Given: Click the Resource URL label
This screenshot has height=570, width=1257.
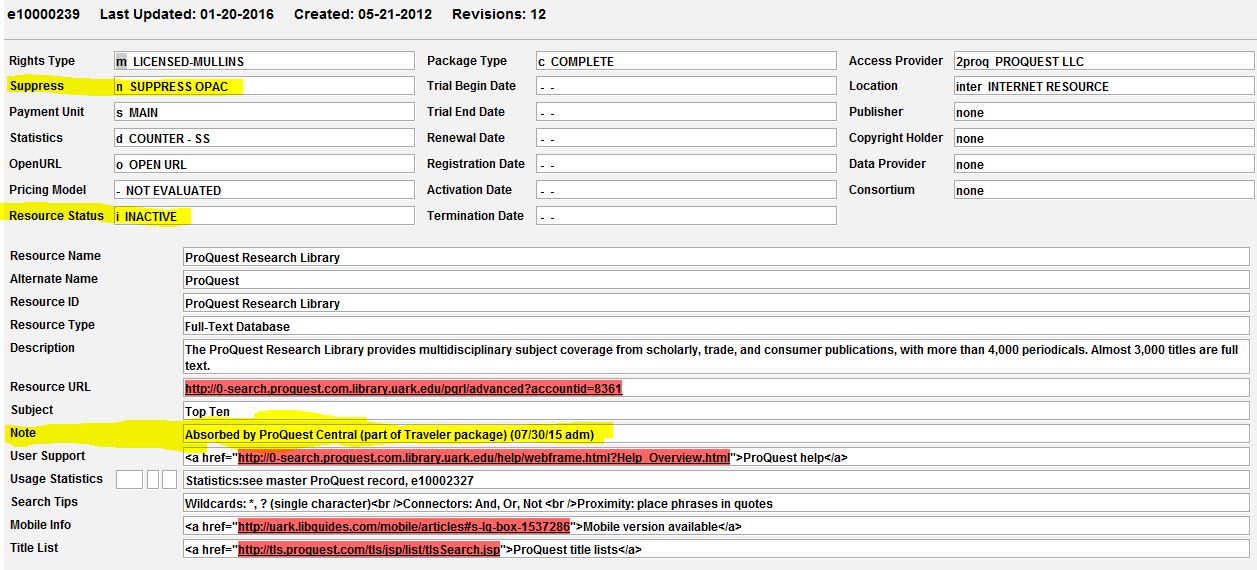Looking at the screenshot, I should (50, 387).
